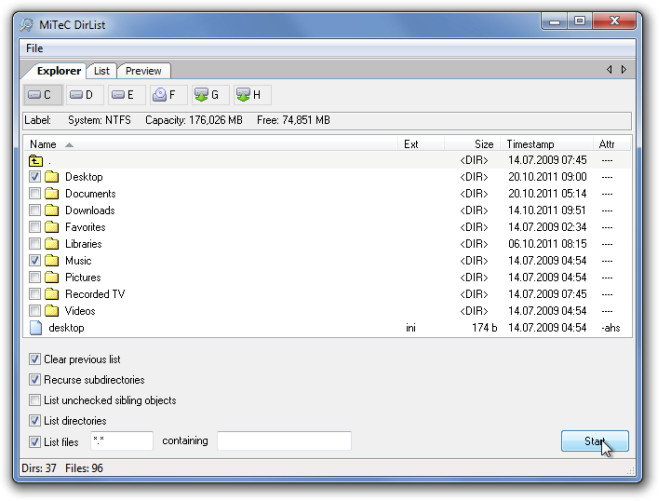This screenshot has width=660, height=501.
Task: Sort by the Timestamp column header
Action: (x=547, y=144)
